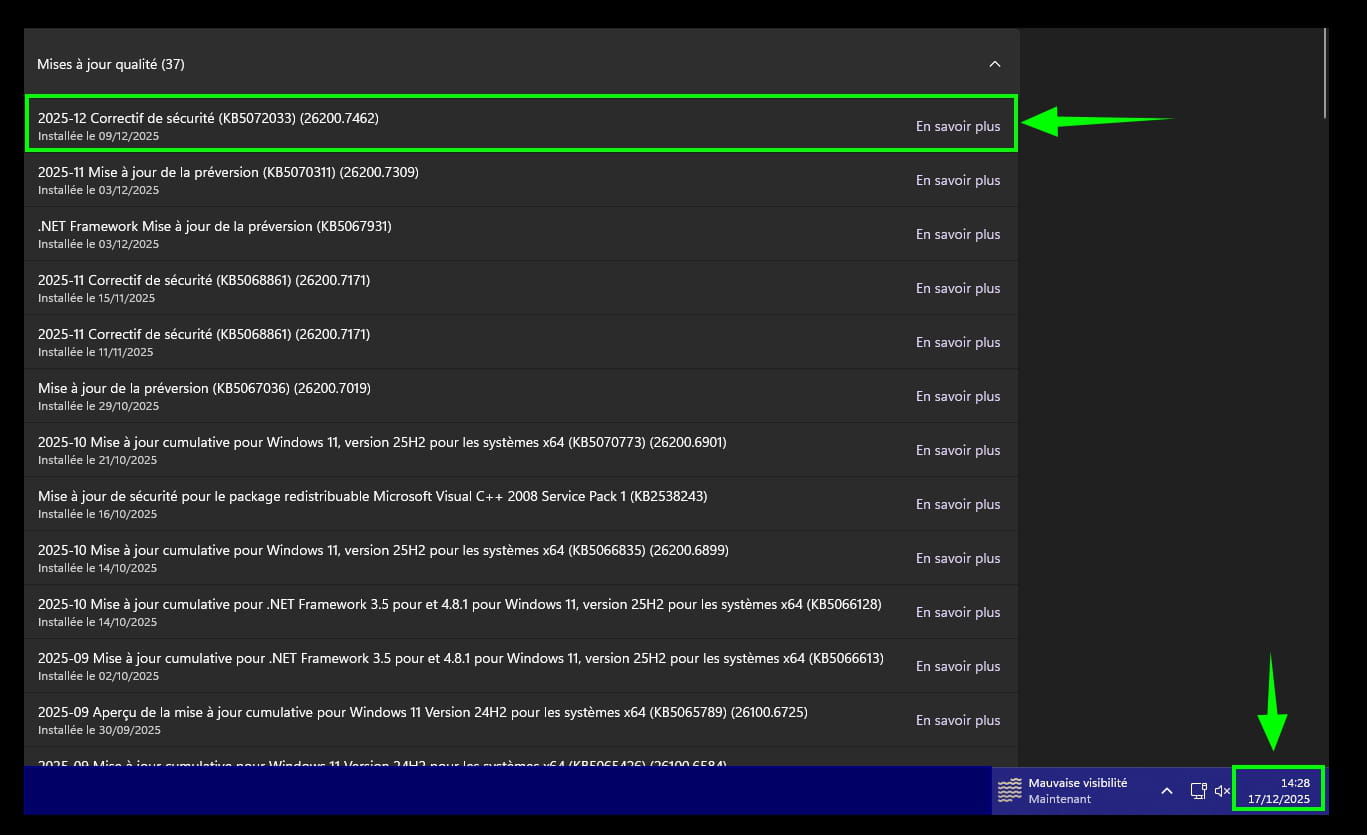Click En savoir plus for KB5067036

click(x=957, y=396)
